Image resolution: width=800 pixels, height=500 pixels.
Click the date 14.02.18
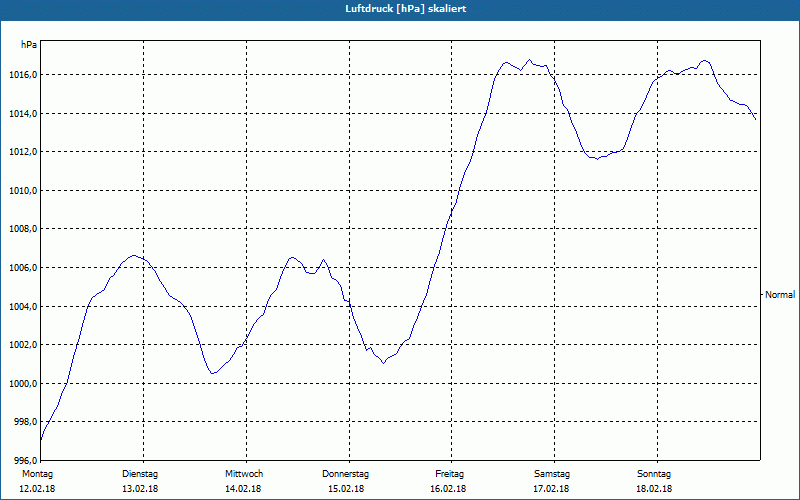tap(243, 489)
